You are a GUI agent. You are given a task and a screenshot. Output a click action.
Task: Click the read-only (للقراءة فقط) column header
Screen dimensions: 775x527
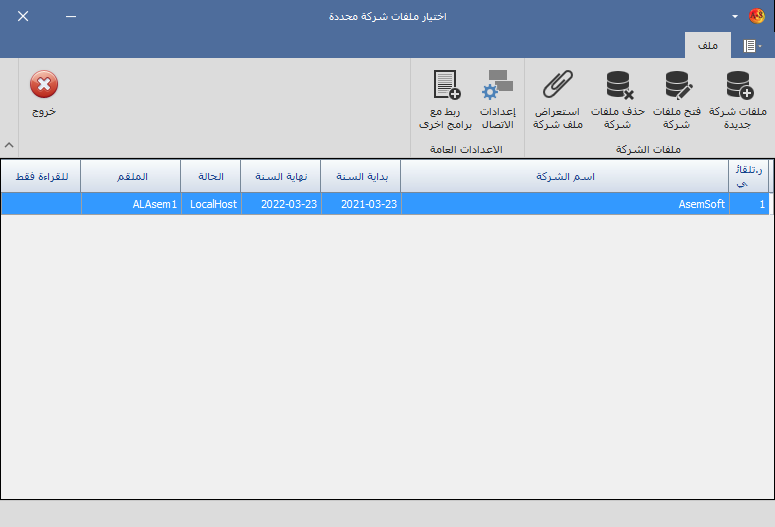pos(41,177)
